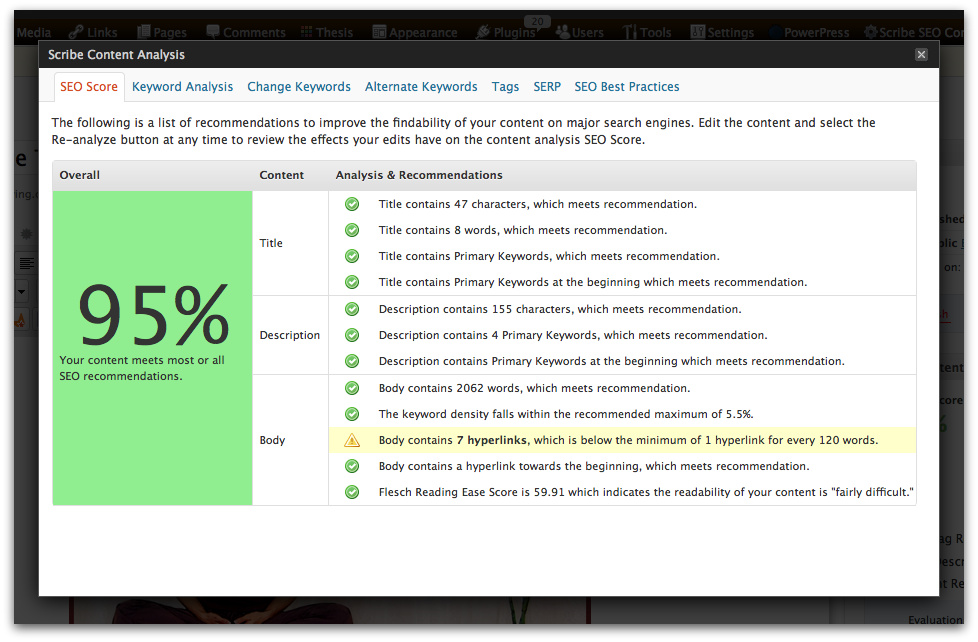Click the check icon on the keyword density row
Viewport: 978px width, 642px height.
click(352, 414)
